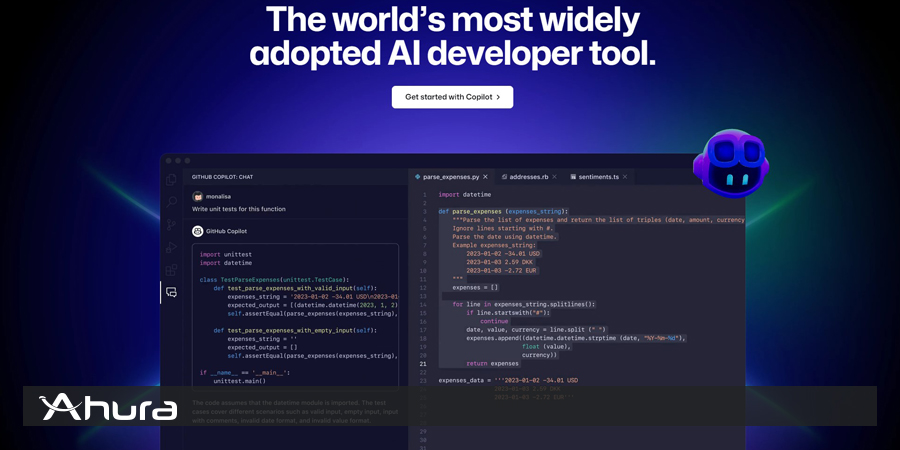Click the Get started with Copilot button
Image resolution: width=900 pixels, height=450 pixels.
coord(452,97)
